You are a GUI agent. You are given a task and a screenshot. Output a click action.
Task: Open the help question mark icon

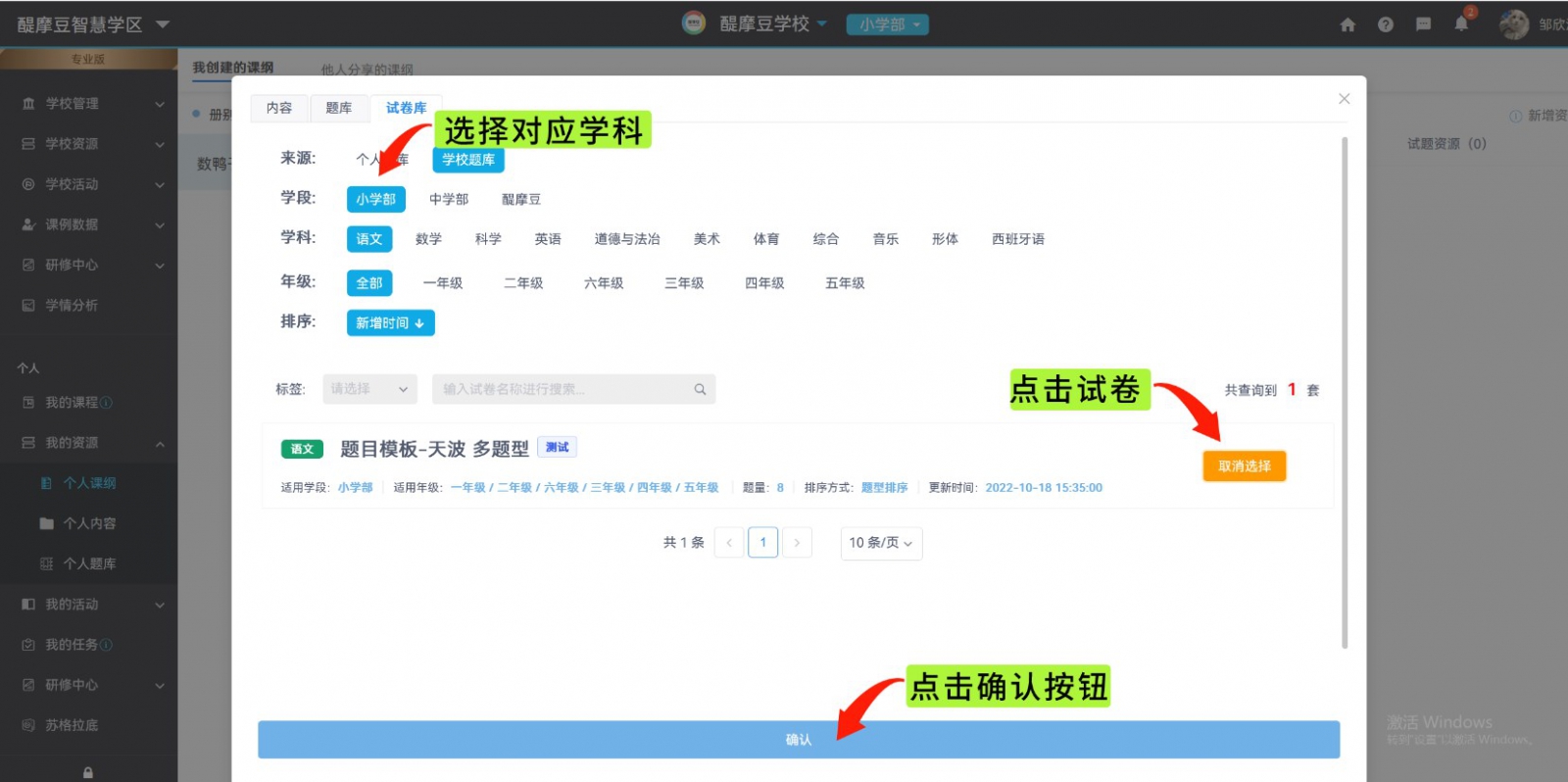point(1385,24)
